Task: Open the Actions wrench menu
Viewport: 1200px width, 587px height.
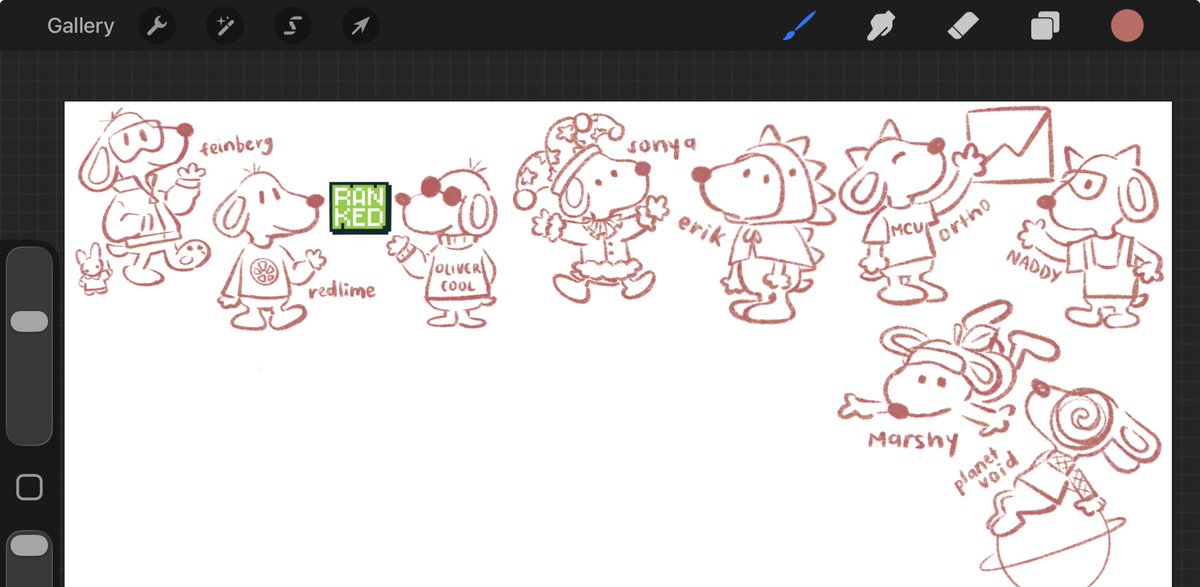Action: [156, 26]
